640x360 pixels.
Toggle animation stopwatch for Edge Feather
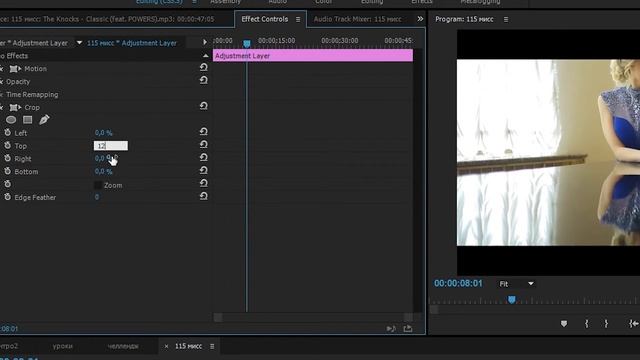tap(7, 197)
